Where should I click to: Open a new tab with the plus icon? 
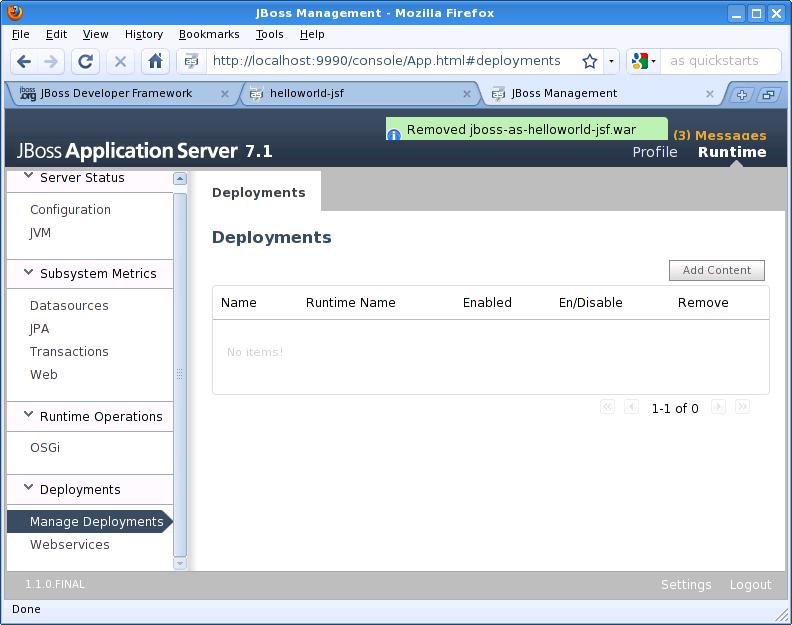tap(741, 94)
